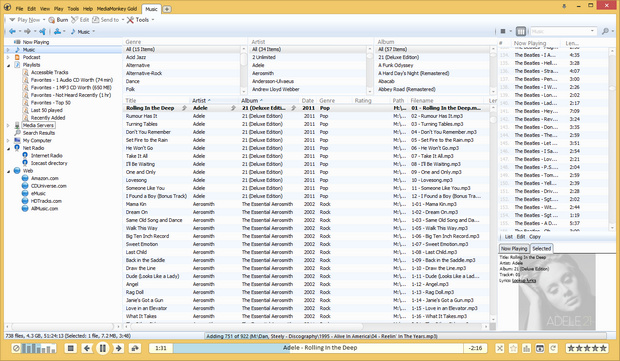Skip to next track button
Image resolution: width=620 pixels, height=361 pixels.
118,348
